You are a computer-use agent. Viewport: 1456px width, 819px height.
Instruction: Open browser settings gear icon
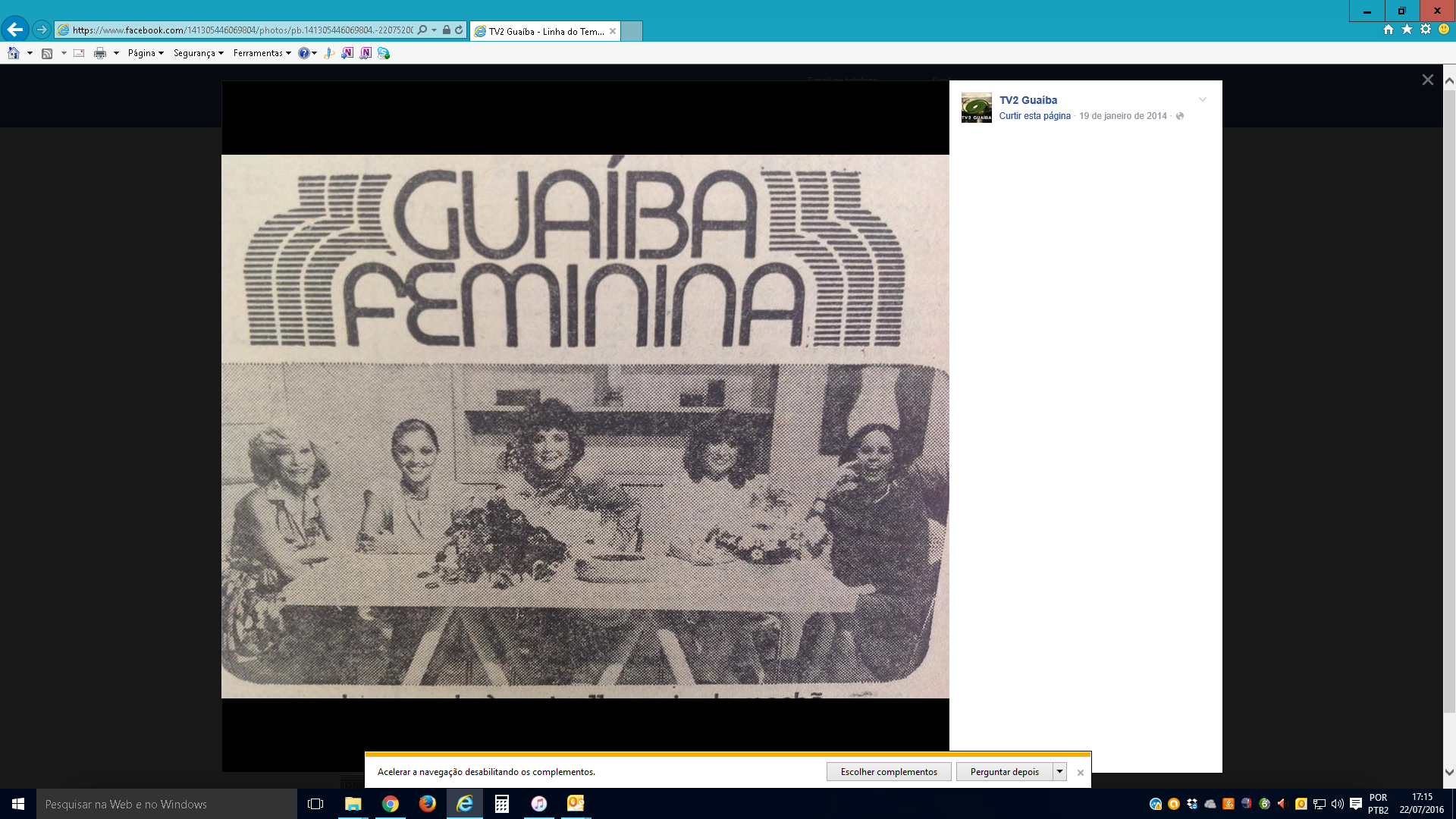pos(1426,30)
